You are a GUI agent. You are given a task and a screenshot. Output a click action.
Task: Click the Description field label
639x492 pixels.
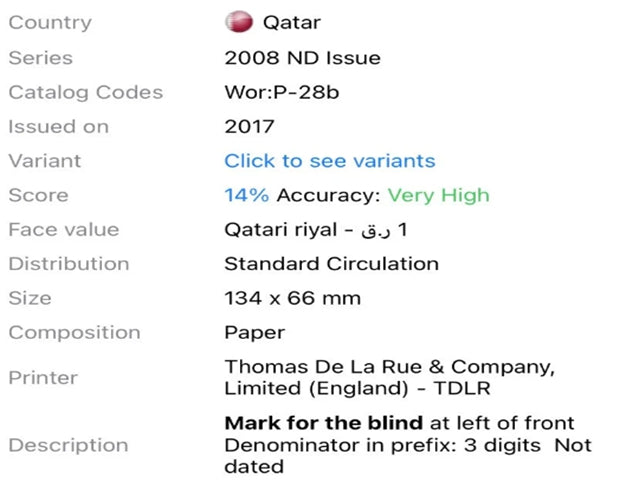(x=68, y=445)
